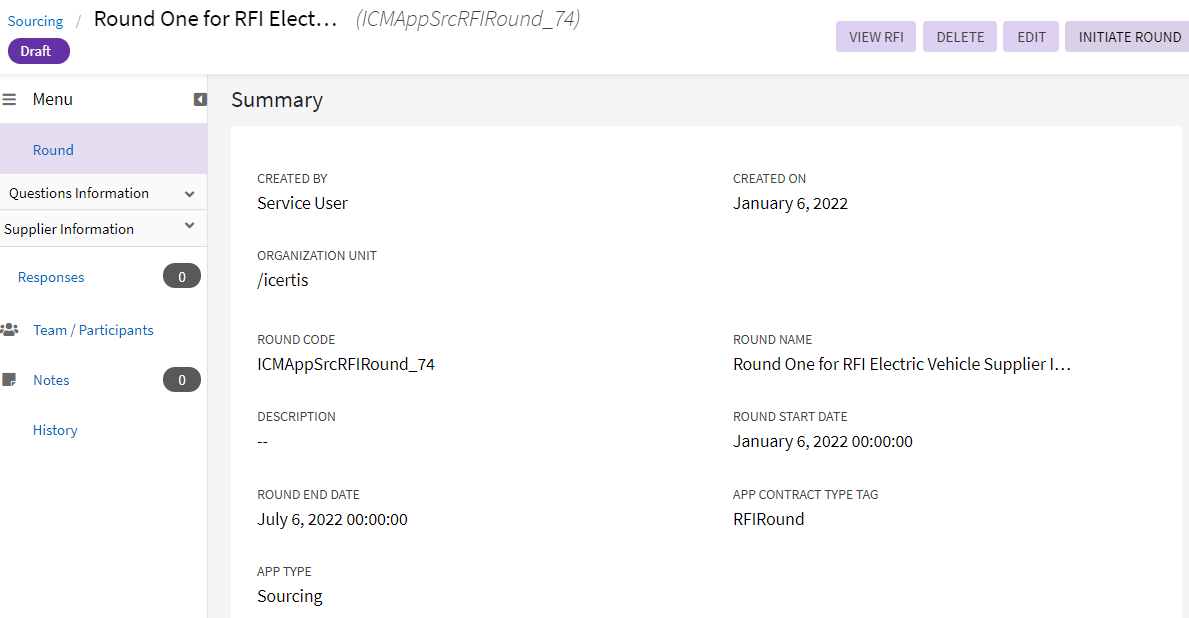Click the Responses count badge
The image size is (1189, 618).
point(181,276)
